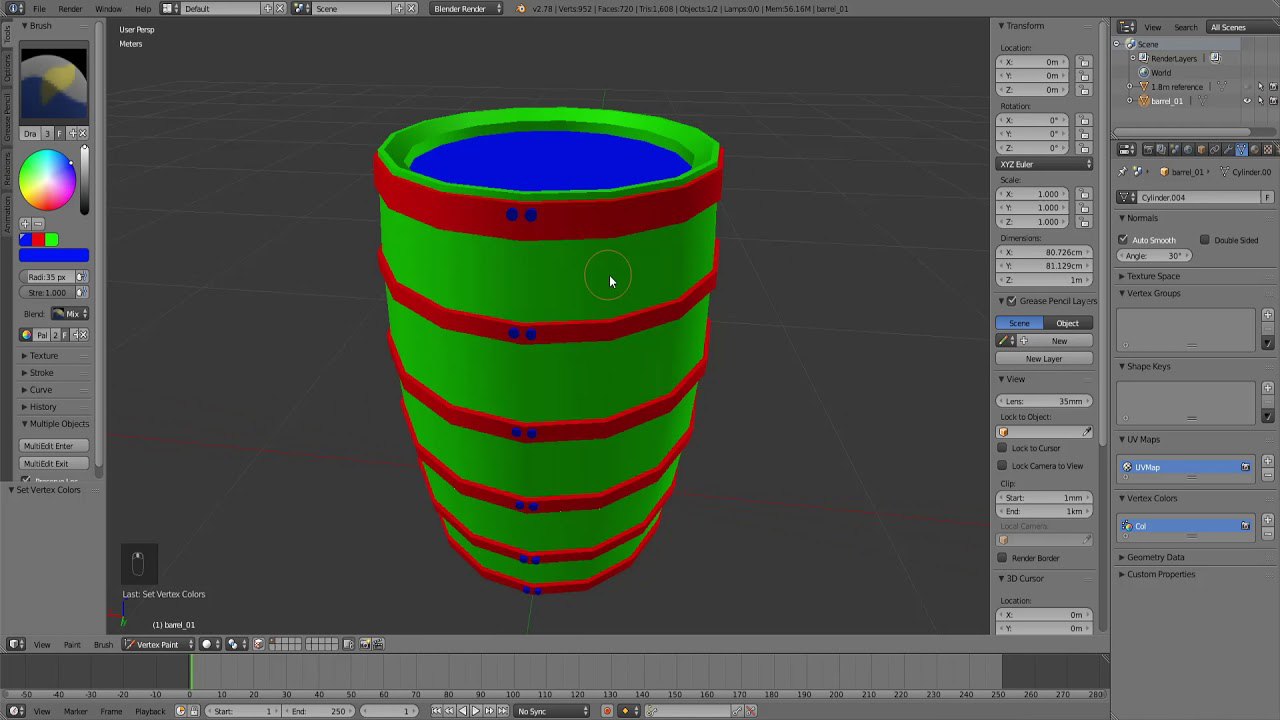The width and height of the screenshot is (1280, 720).
Task: Expand the Stroke panel
Action: (42, 373)
